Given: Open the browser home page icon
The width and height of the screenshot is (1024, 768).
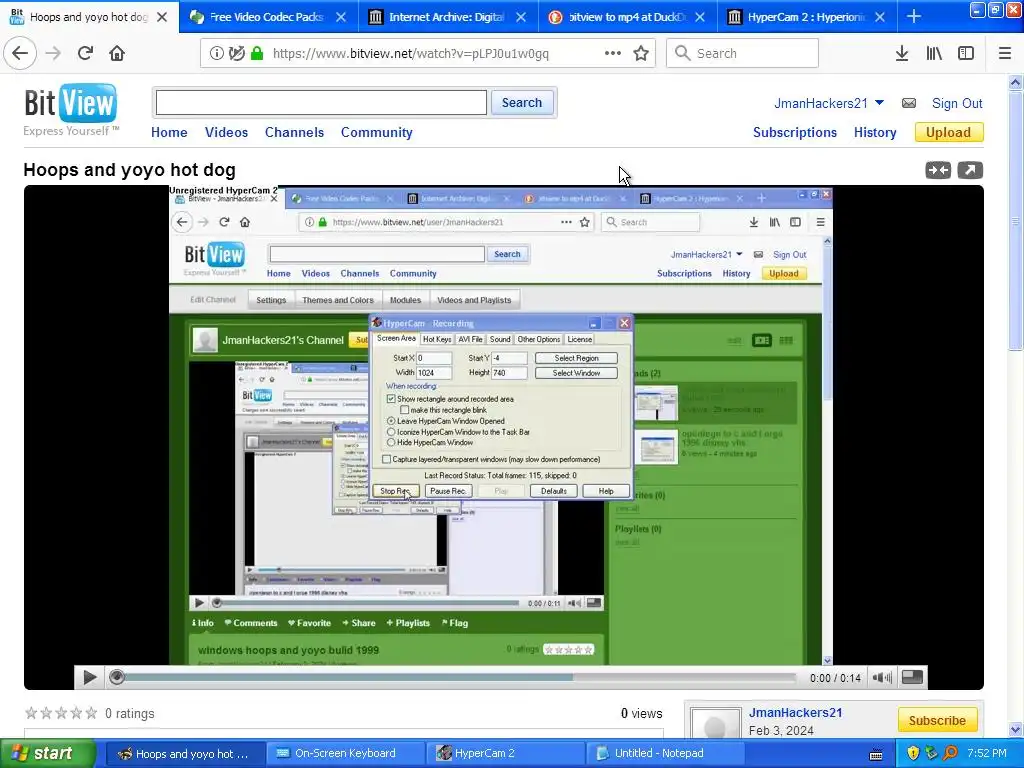Looking at the screenshot, I should [117, 53].
